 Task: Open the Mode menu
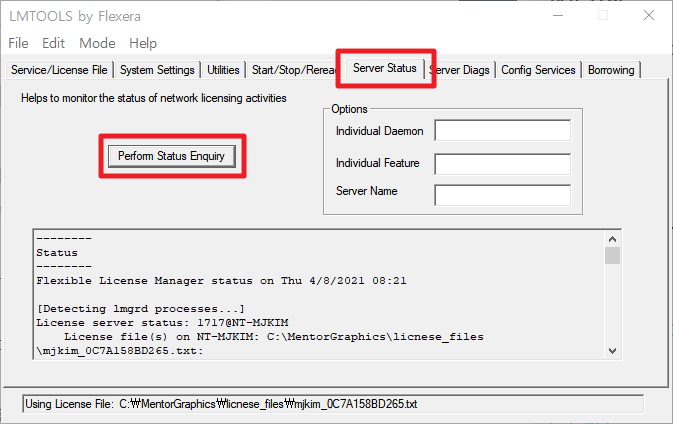coord(97,43)
